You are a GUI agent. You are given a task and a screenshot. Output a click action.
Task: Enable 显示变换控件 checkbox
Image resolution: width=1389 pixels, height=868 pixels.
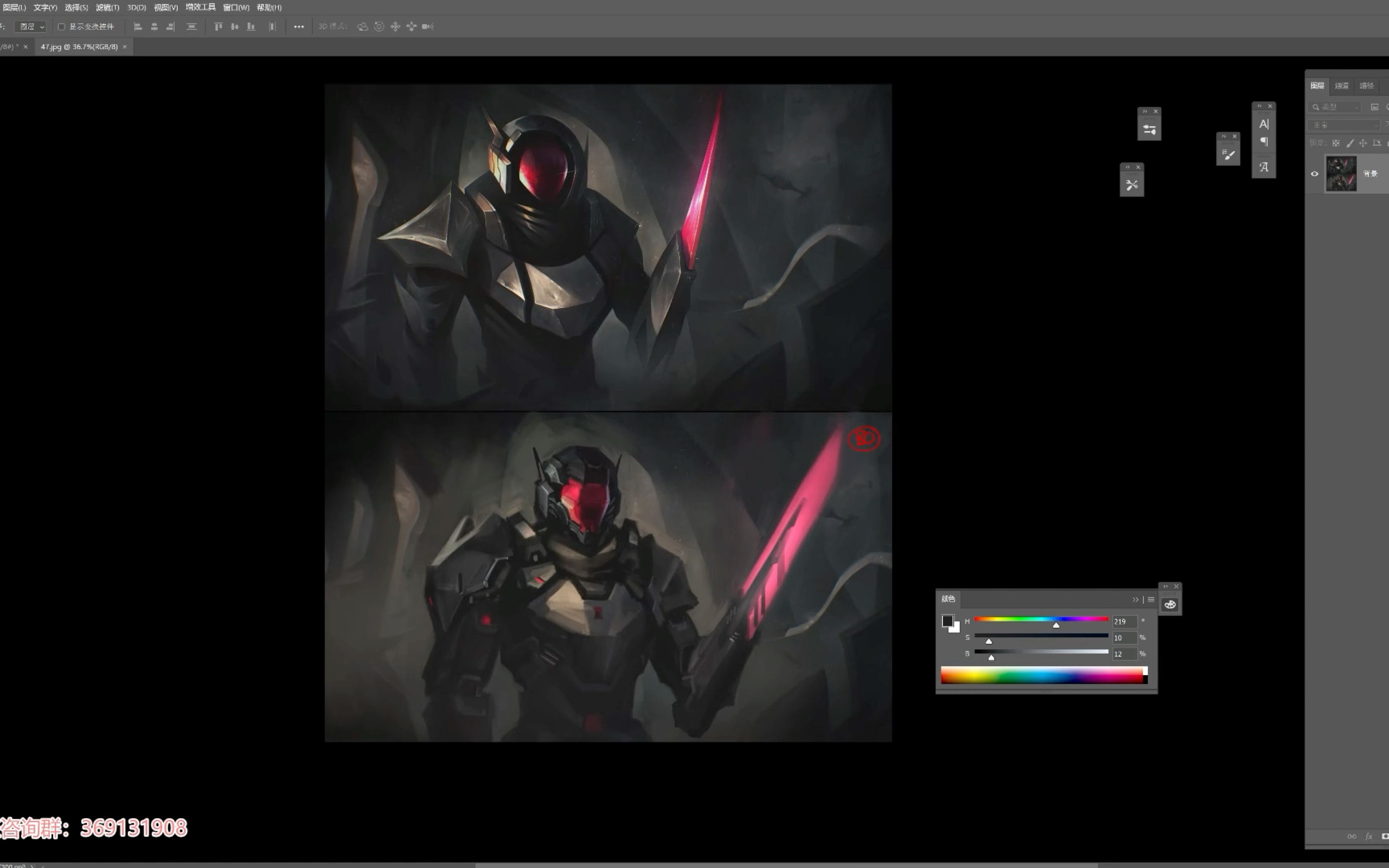(x=61, y=27)
